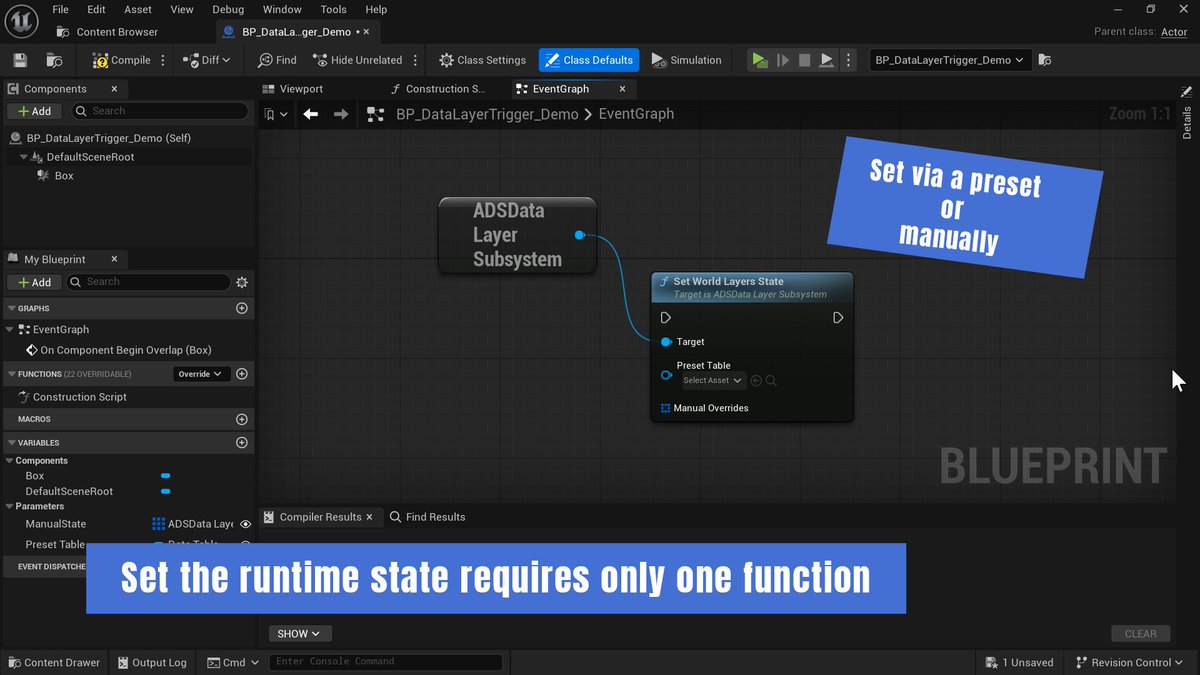
Task: Open BP_DataLayerTrigger_Demo debug object dropdown
Action: tap(950, 60)
